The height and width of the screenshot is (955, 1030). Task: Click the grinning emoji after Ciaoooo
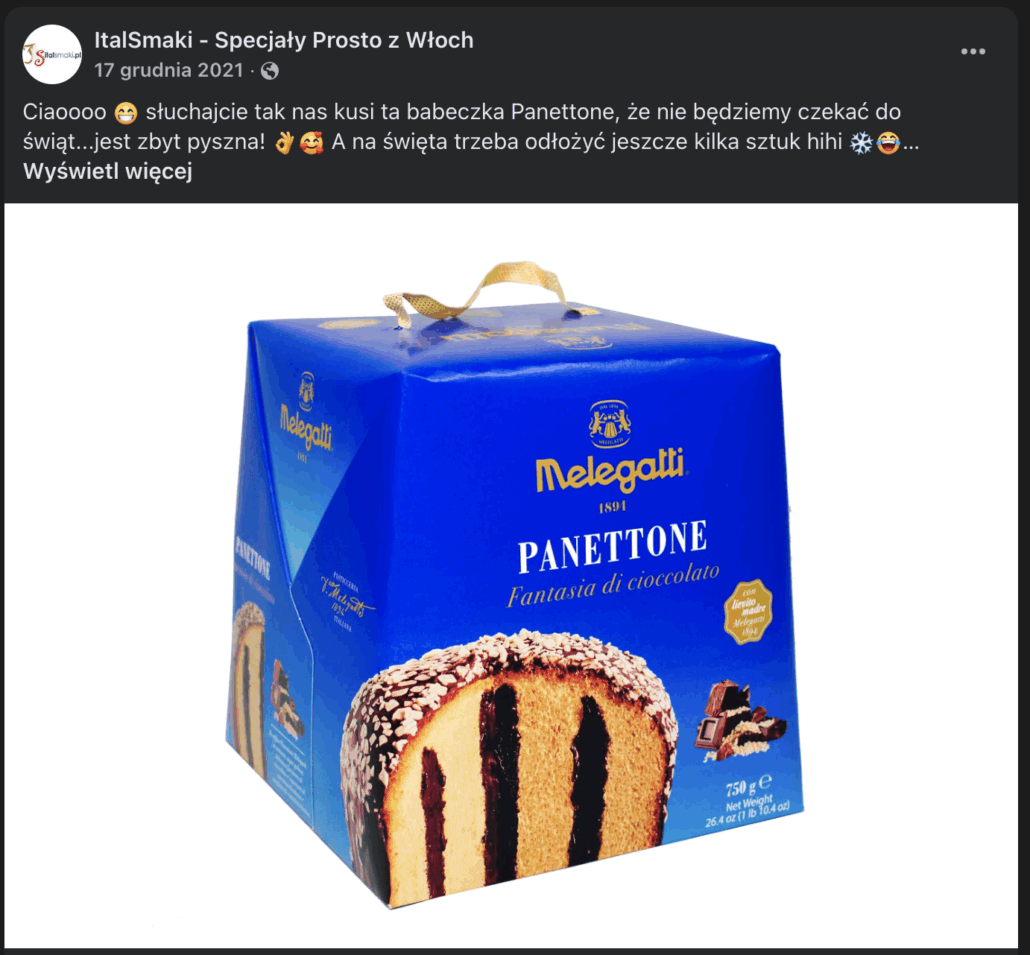click(125, 113)
